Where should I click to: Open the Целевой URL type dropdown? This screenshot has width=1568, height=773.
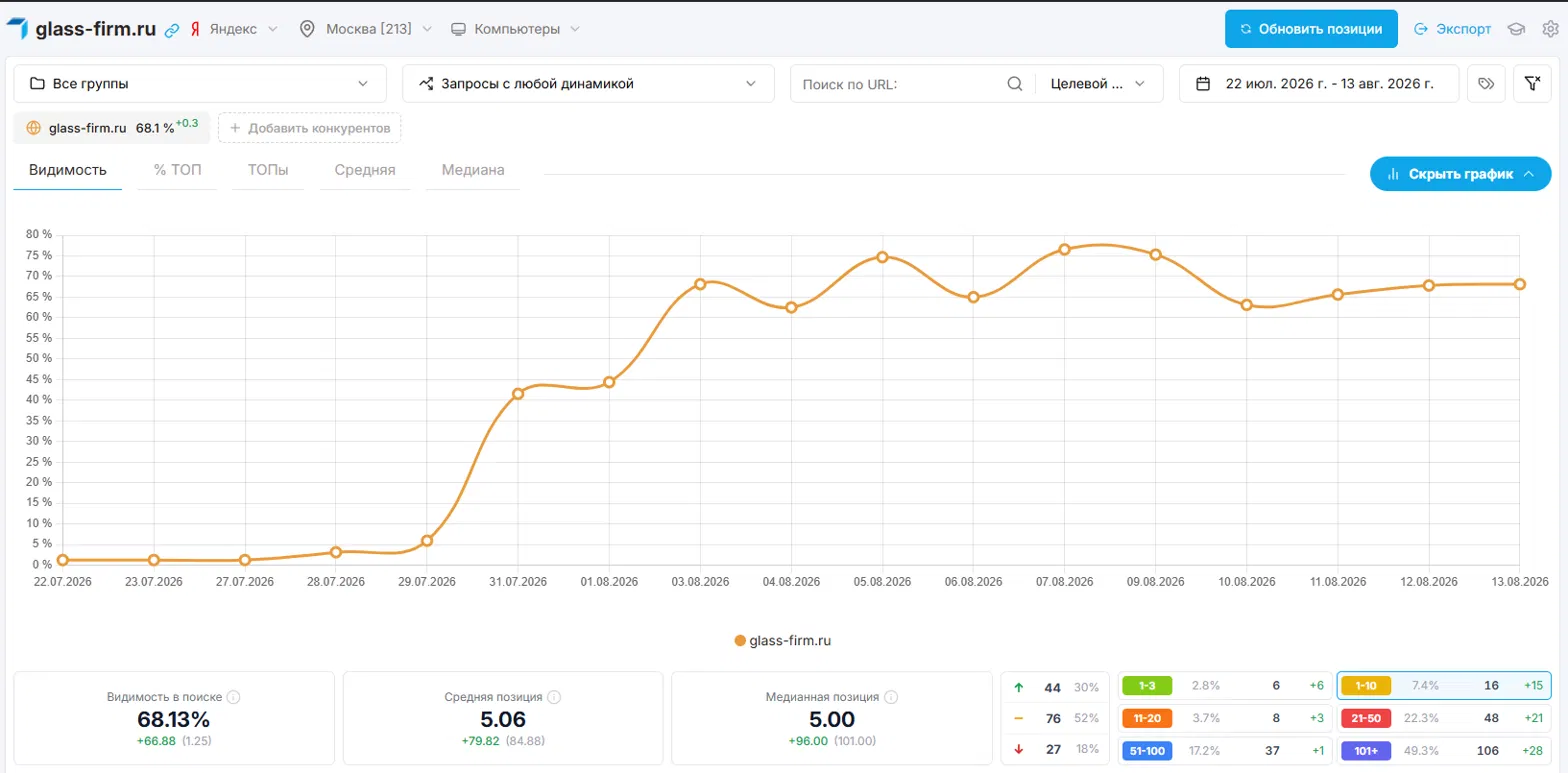pyautogui.click(x=1099, y=84)
